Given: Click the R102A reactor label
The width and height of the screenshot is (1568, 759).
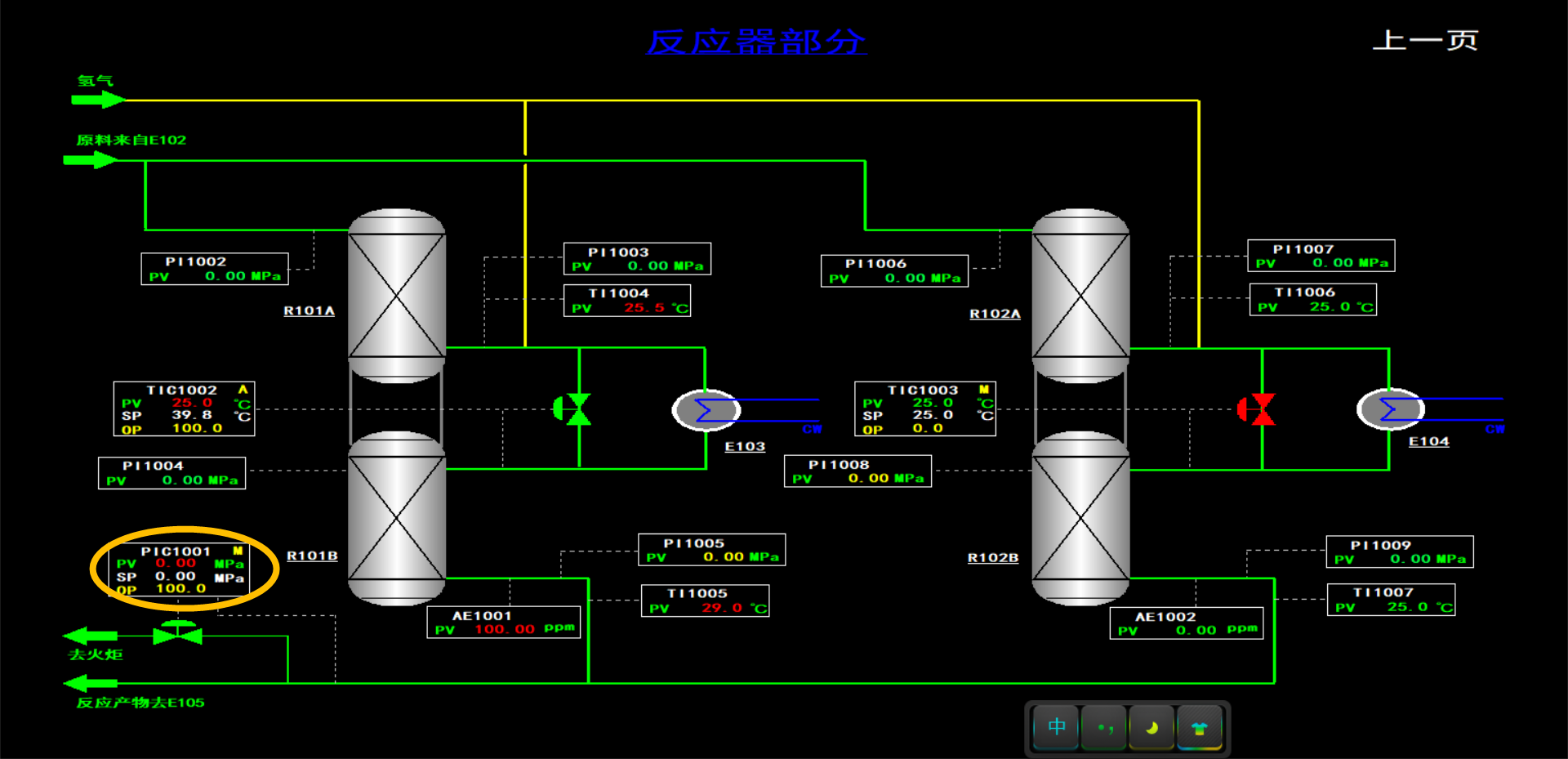Looking at the screenshot, I should (x=996, y=314).
